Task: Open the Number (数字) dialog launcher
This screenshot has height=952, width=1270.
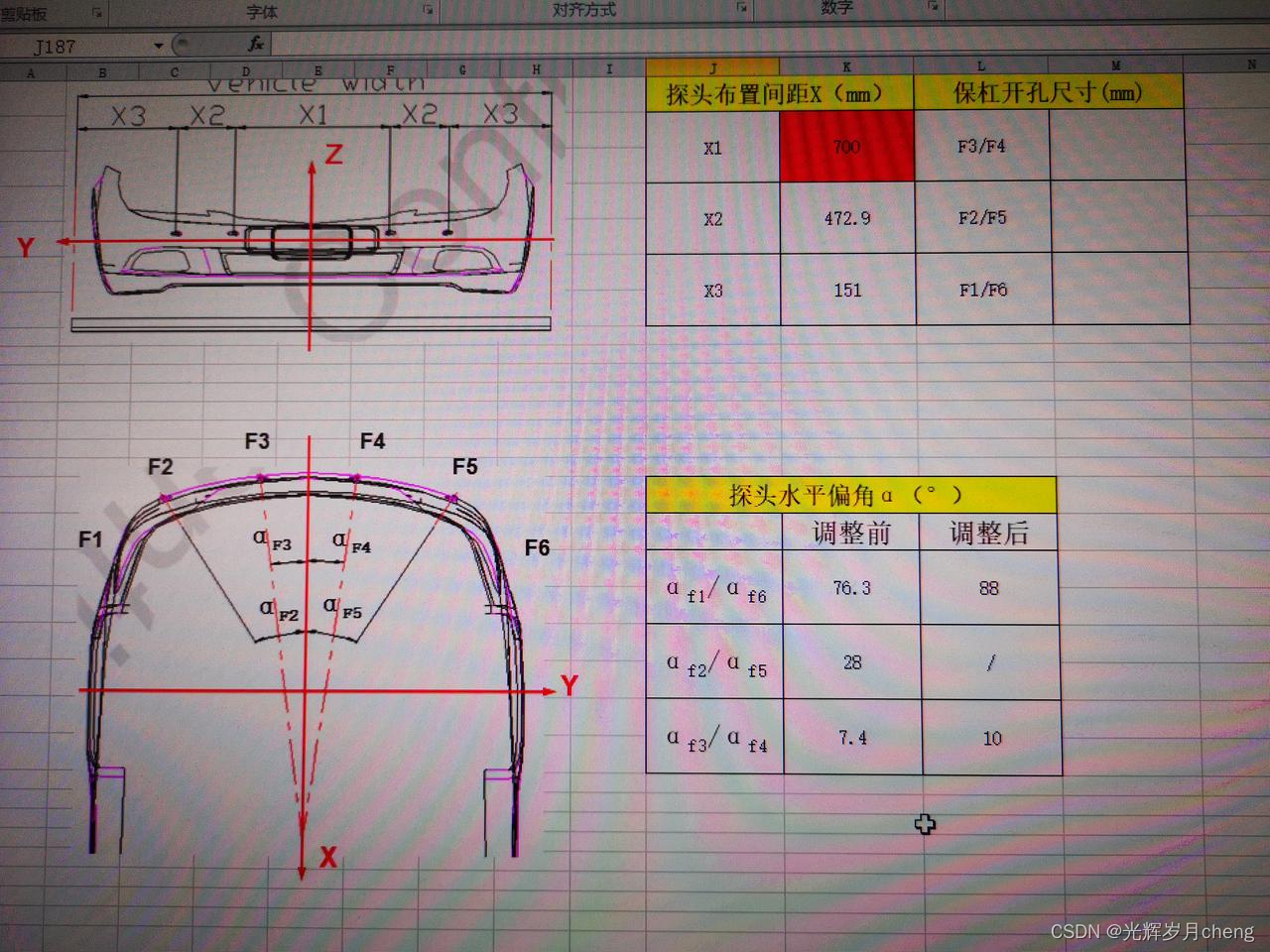Action: click(933, 7)
